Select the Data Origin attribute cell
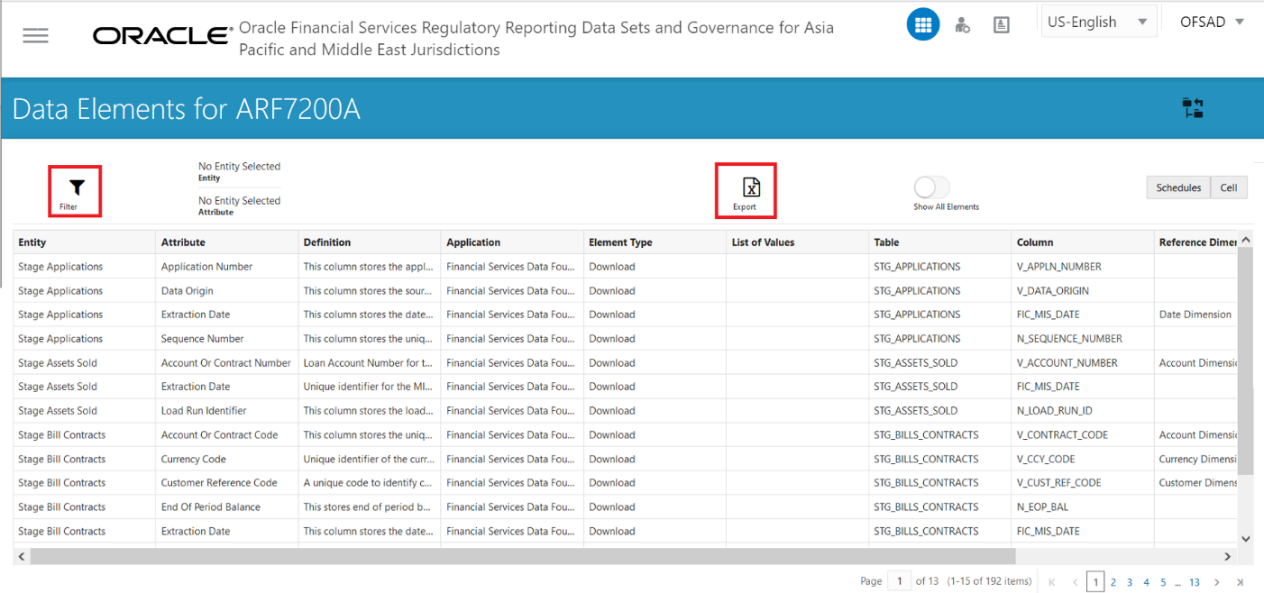The image size is (1264, 593). (227, 291)
